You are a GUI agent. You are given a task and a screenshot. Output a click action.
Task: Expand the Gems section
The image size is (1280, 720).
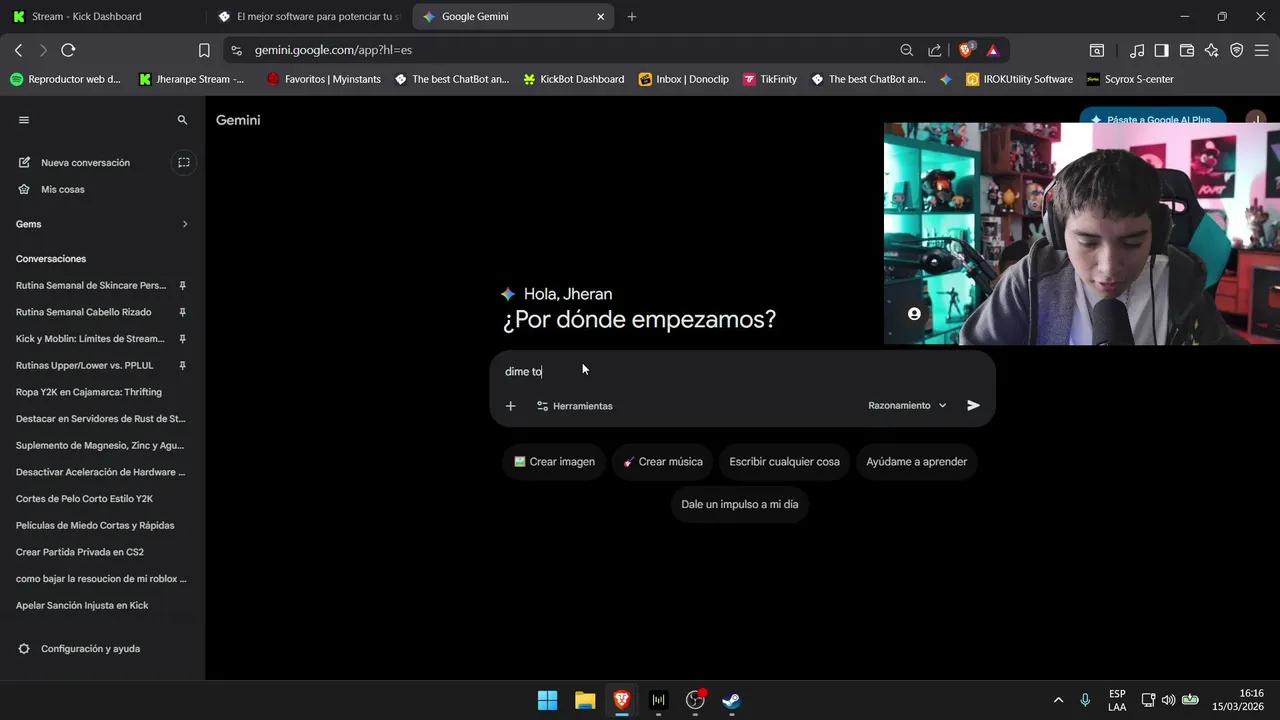point(184,224)
